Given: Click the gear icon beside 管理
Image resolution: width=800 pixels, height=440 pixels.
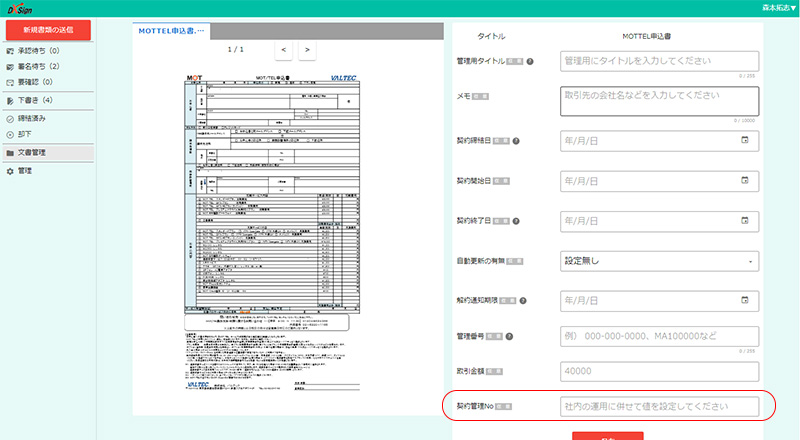Looking at the screenshot, I should pyautogui.click(x=10, y=172).
